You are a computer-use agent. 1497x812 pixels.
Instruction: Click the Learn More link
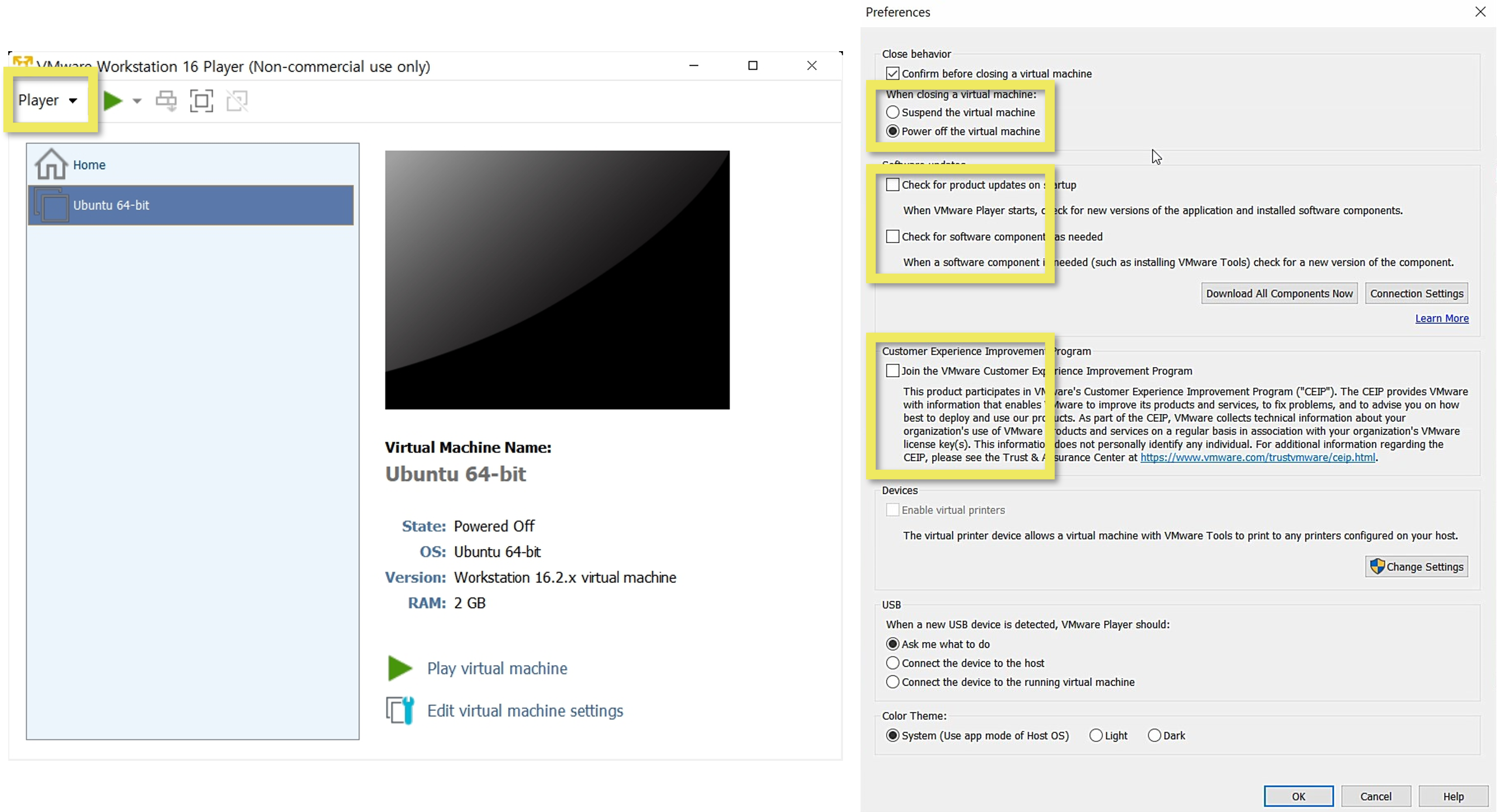[1441, 318]
